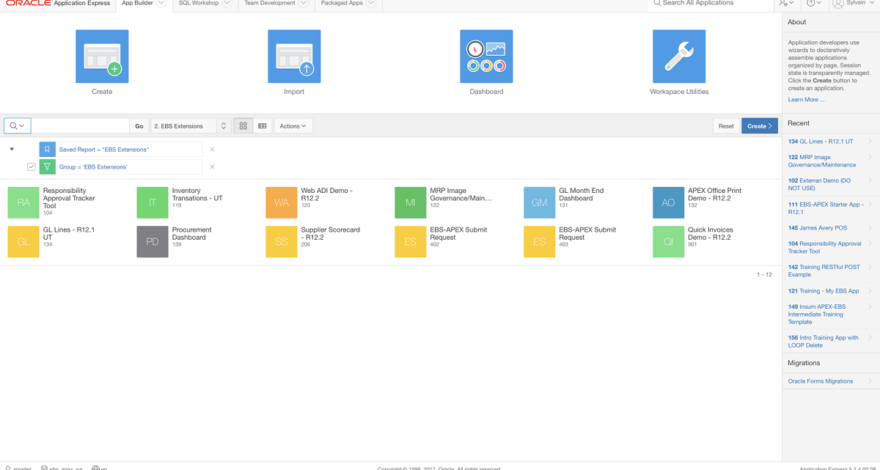
Task: Open APEX Office Print Demo AO icon
Action: point(668,203)
